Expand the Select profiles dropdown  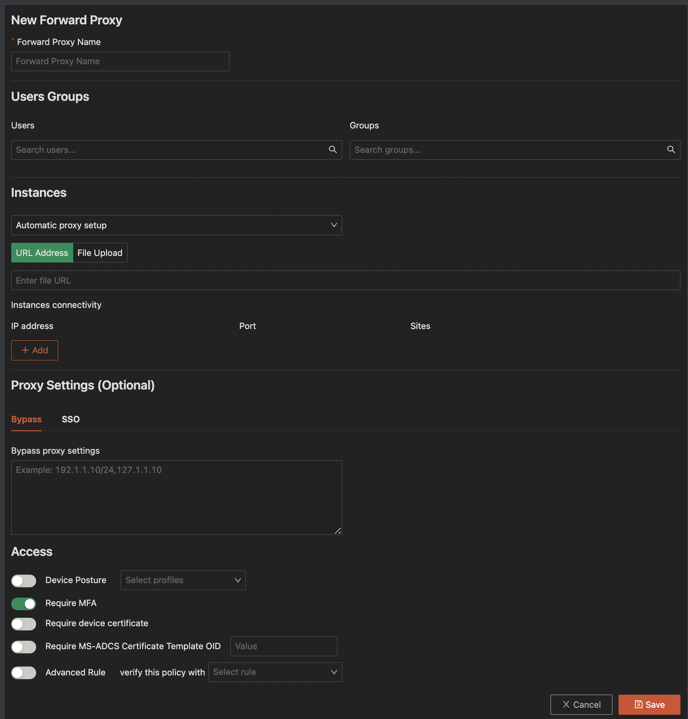click(183, 580)
